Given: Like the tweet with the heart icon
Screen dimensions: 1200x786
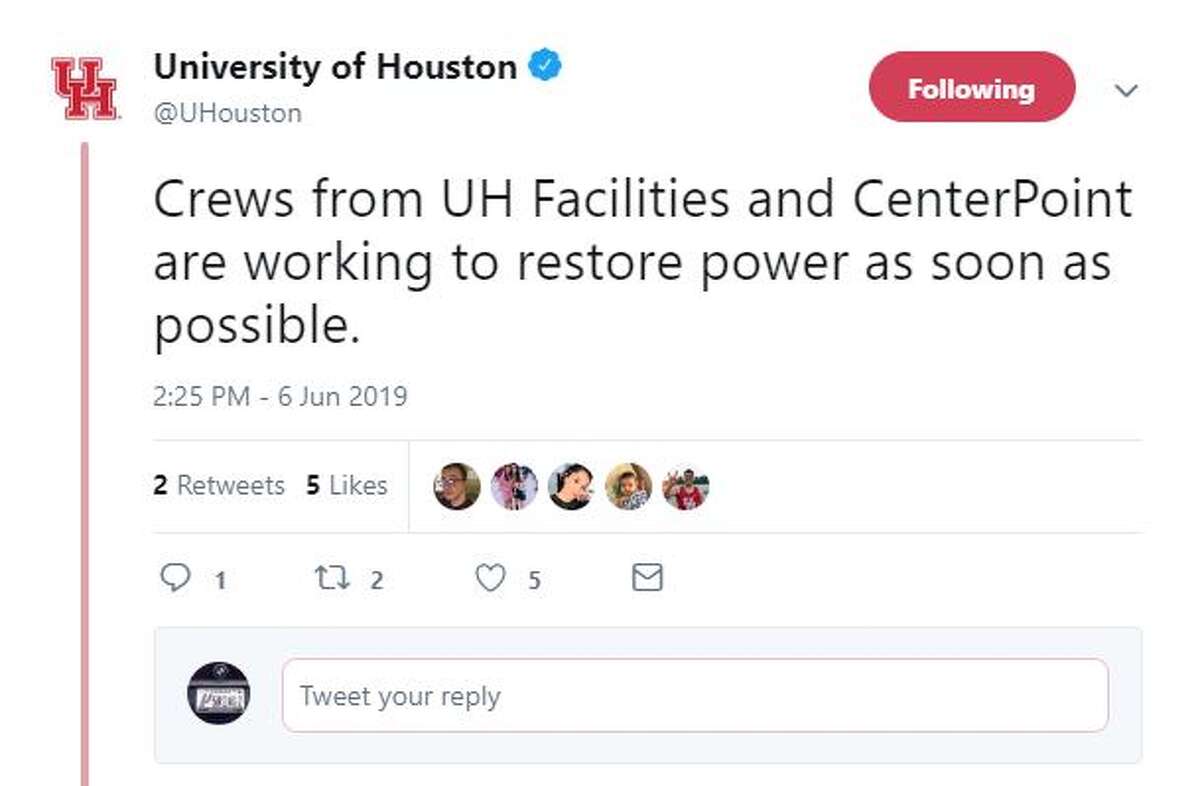Looking at the screenshot, I should pos(489,578).
